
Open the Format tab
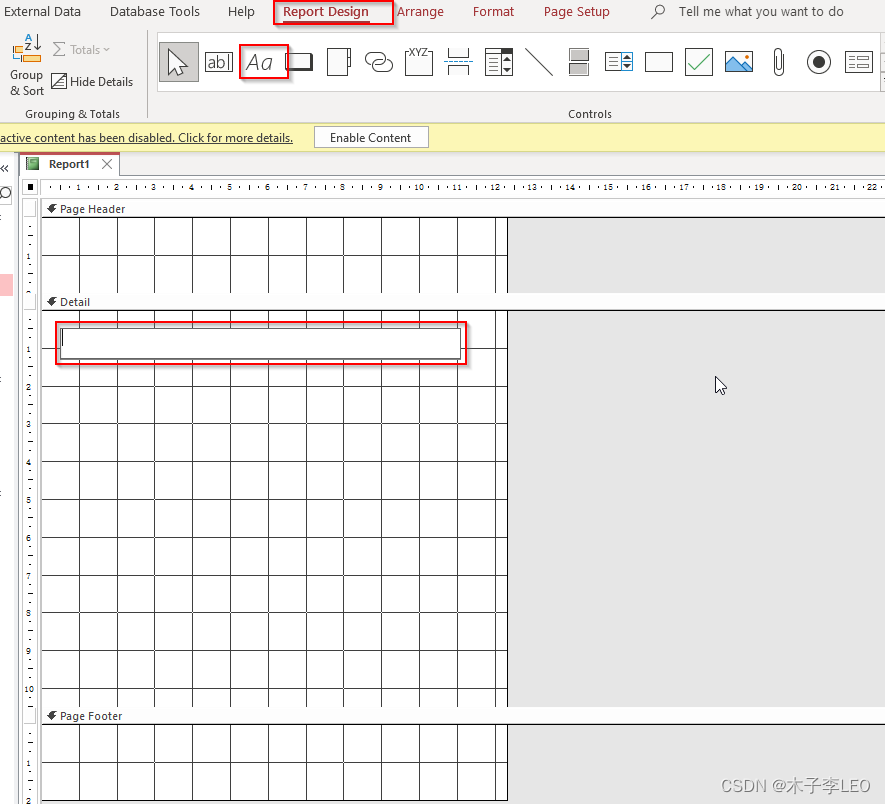[x=493, y=12]
